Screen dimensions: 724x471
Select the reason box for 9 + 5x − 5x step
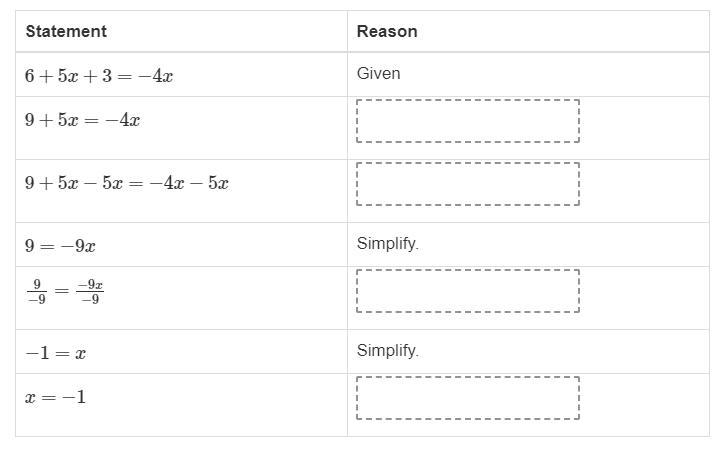click(468, 184)
